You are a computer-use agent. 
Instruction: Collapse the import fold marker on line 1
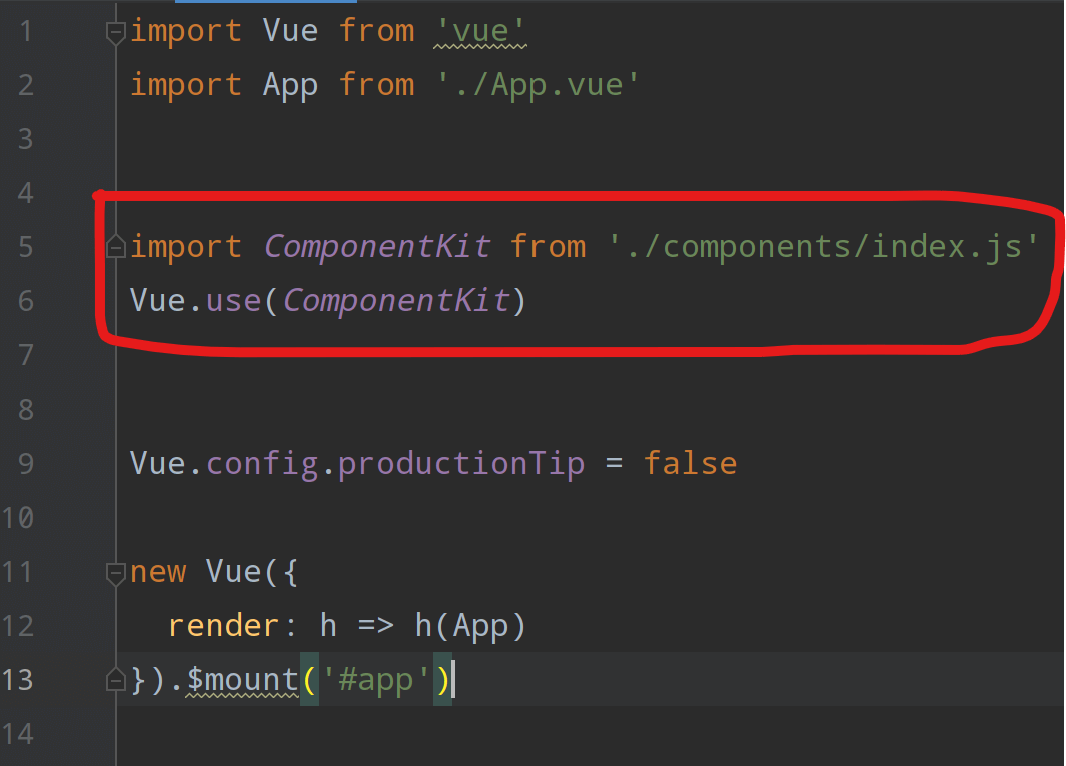point(116,32)
